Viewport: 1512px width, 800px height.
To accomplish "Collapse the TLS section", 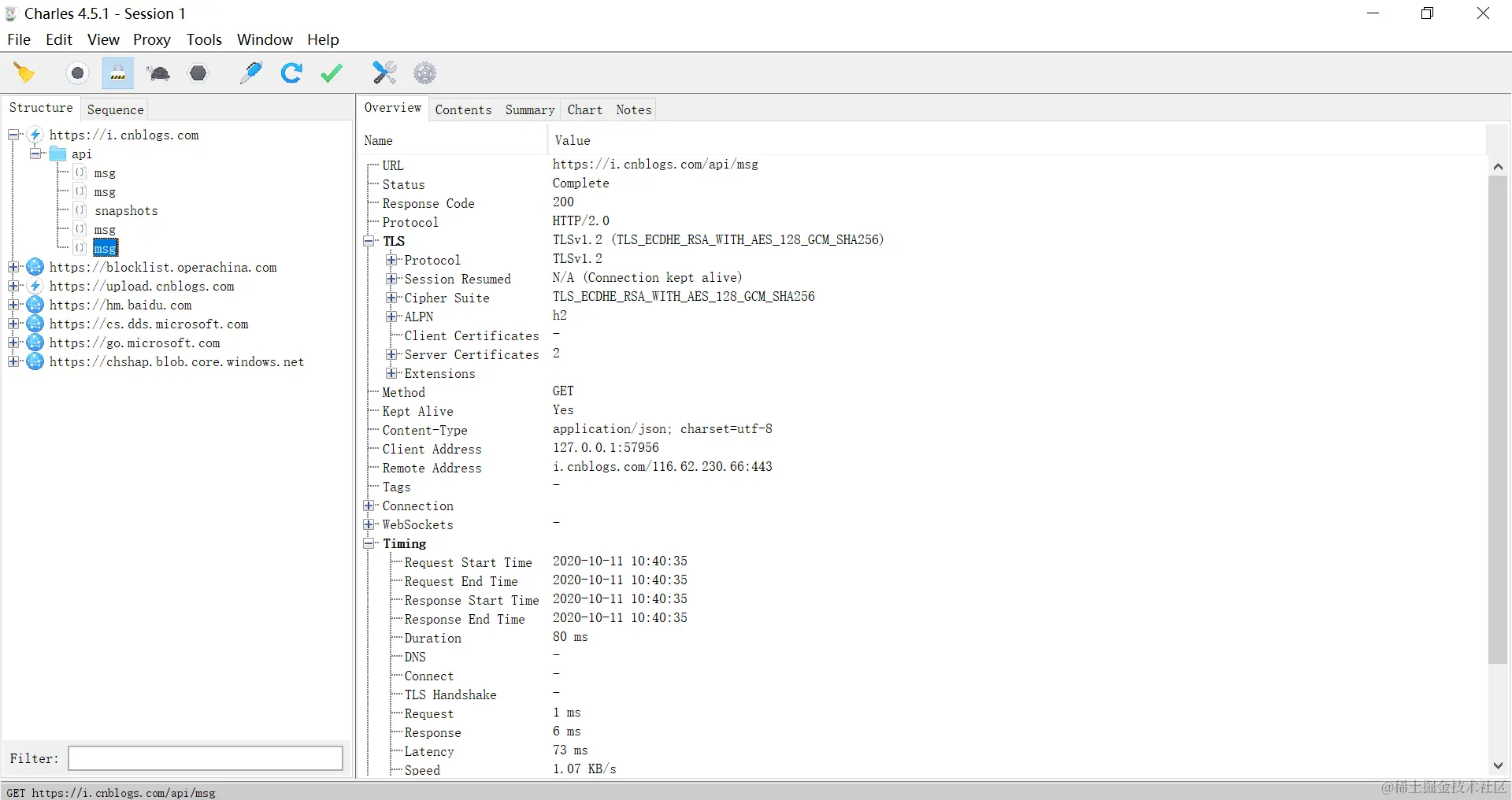I will pyautogui.click(x=369, y=241).
